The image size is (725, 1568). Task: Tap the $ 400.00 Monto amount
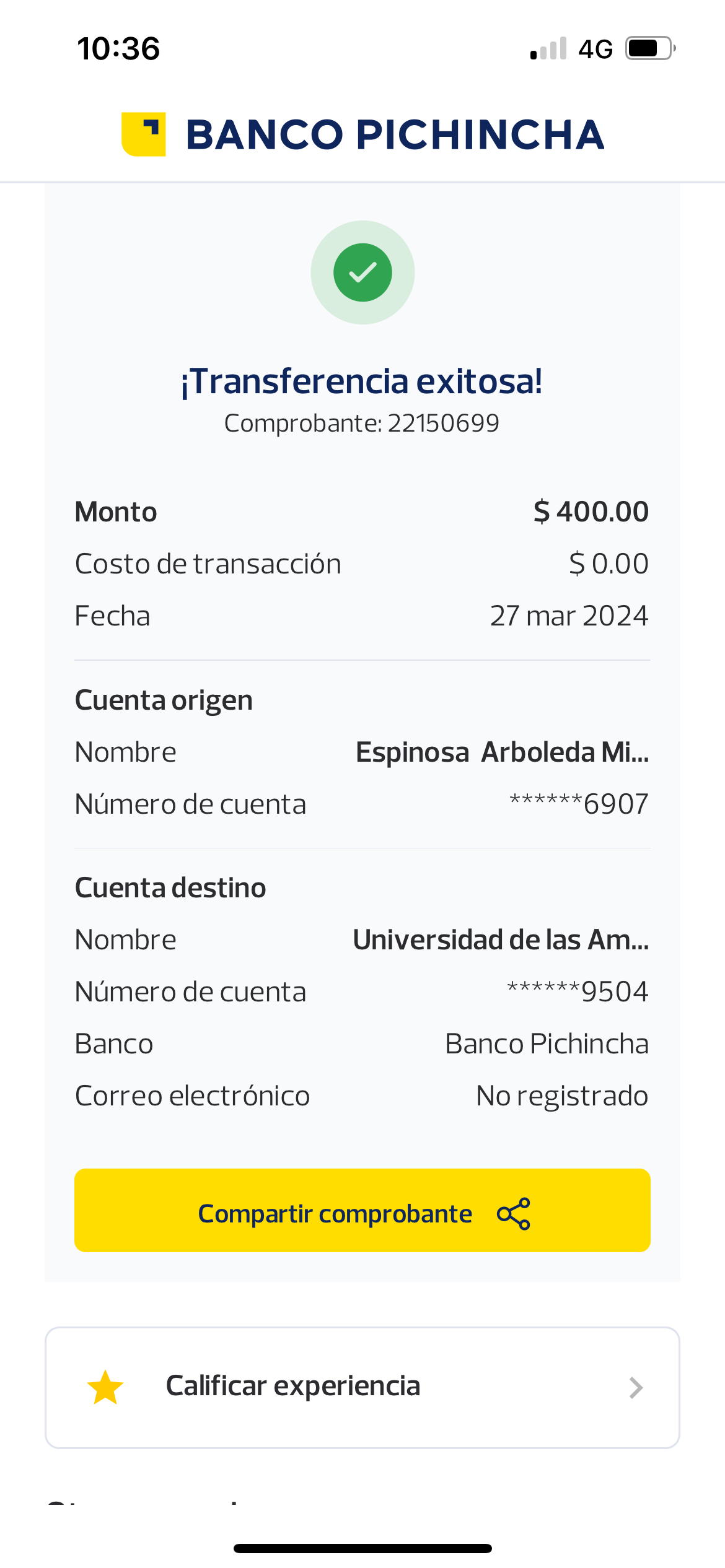591,512
